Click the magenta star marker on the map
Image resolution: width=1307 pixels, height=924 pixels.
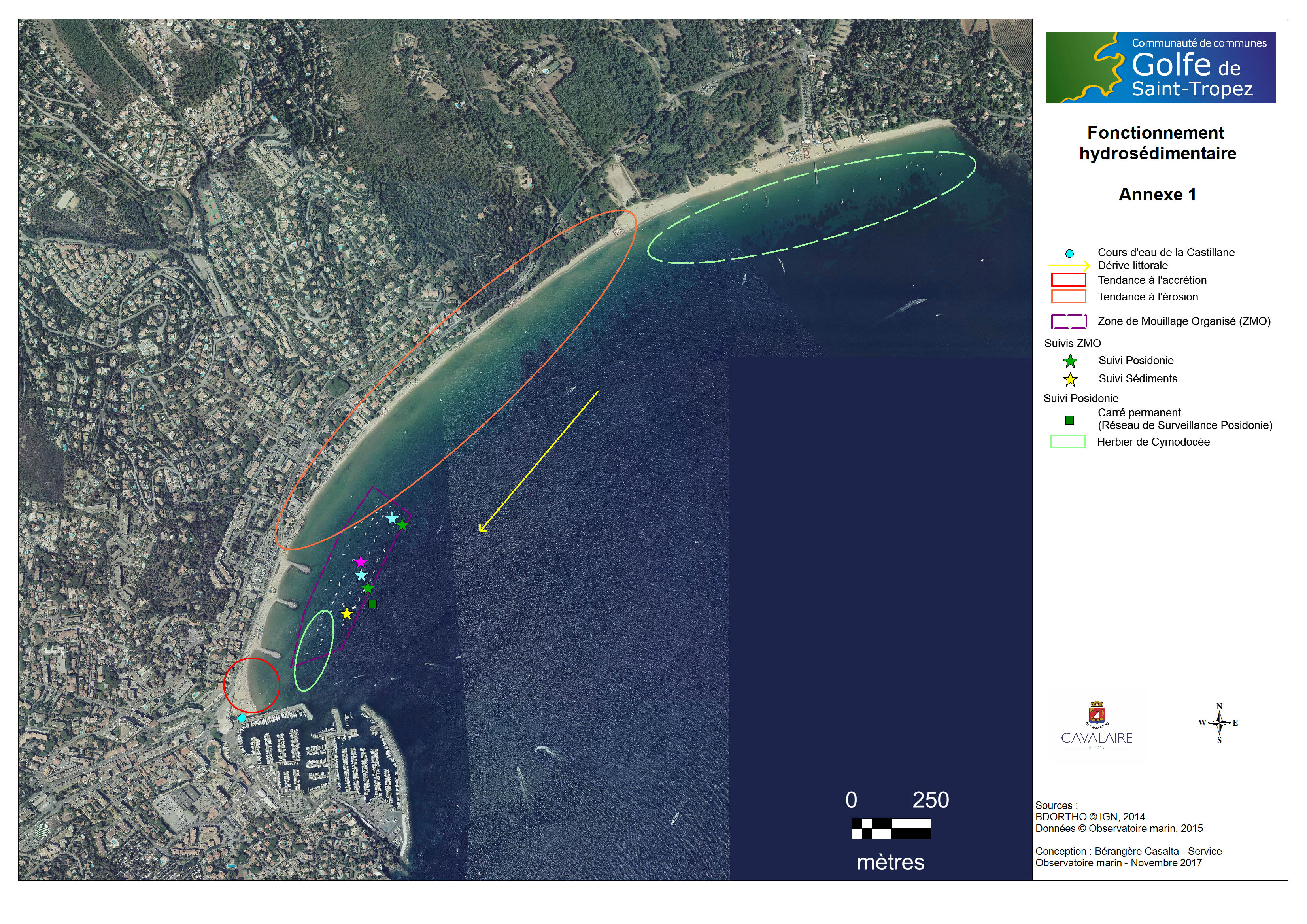tap(360, 562)
